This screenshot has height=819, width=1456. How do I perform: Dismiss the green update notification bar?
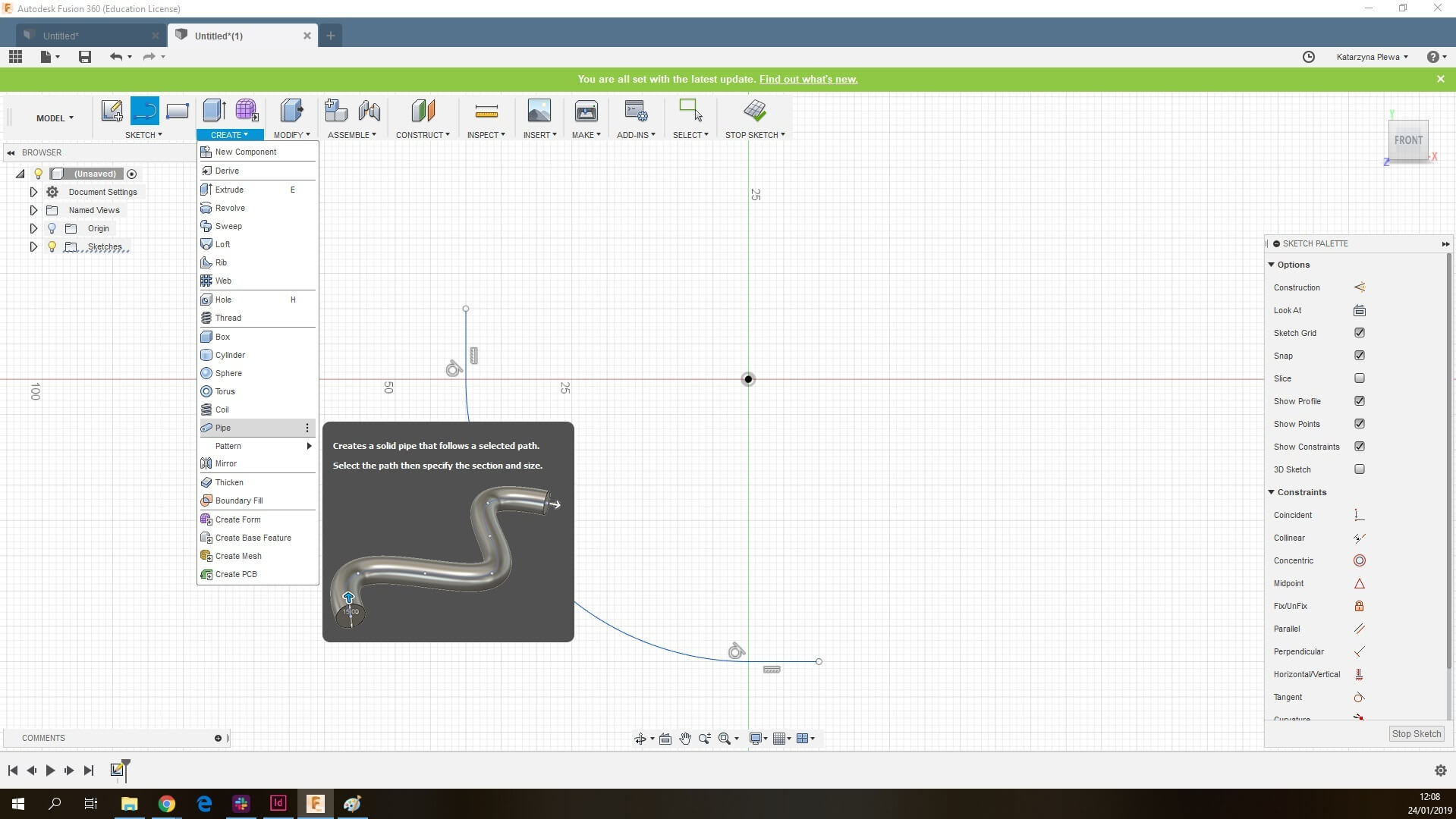[x=1440, y=79]
